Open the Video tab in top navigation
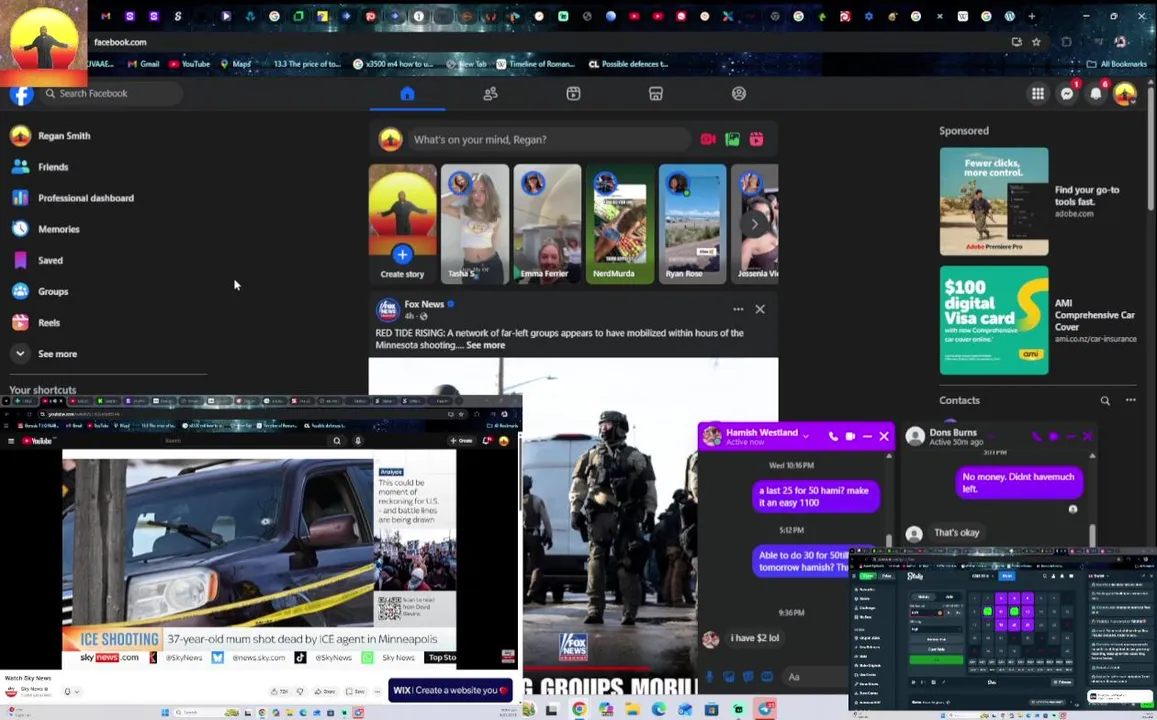 (573, 94)
